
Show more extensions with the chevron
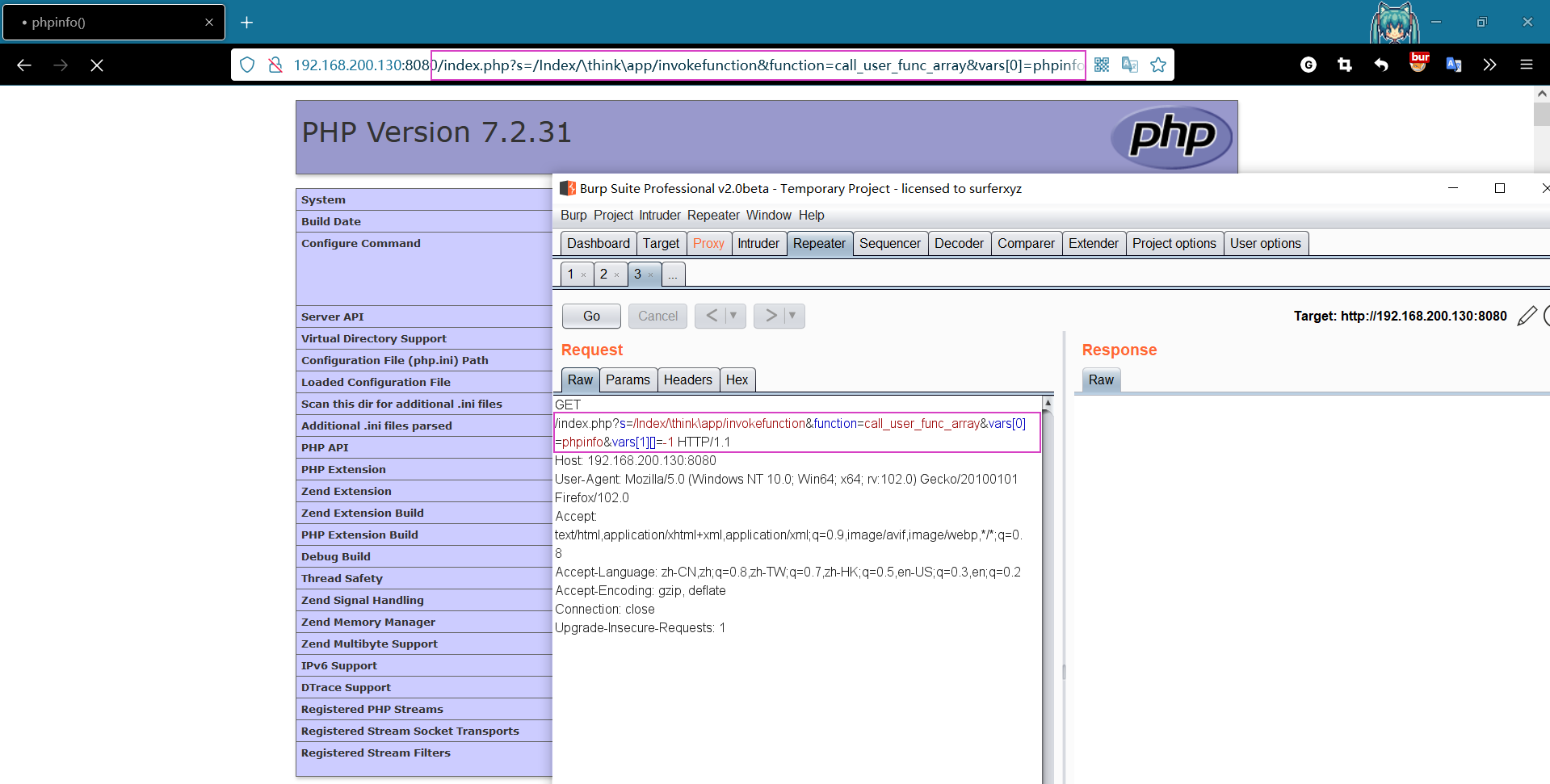1490,65
